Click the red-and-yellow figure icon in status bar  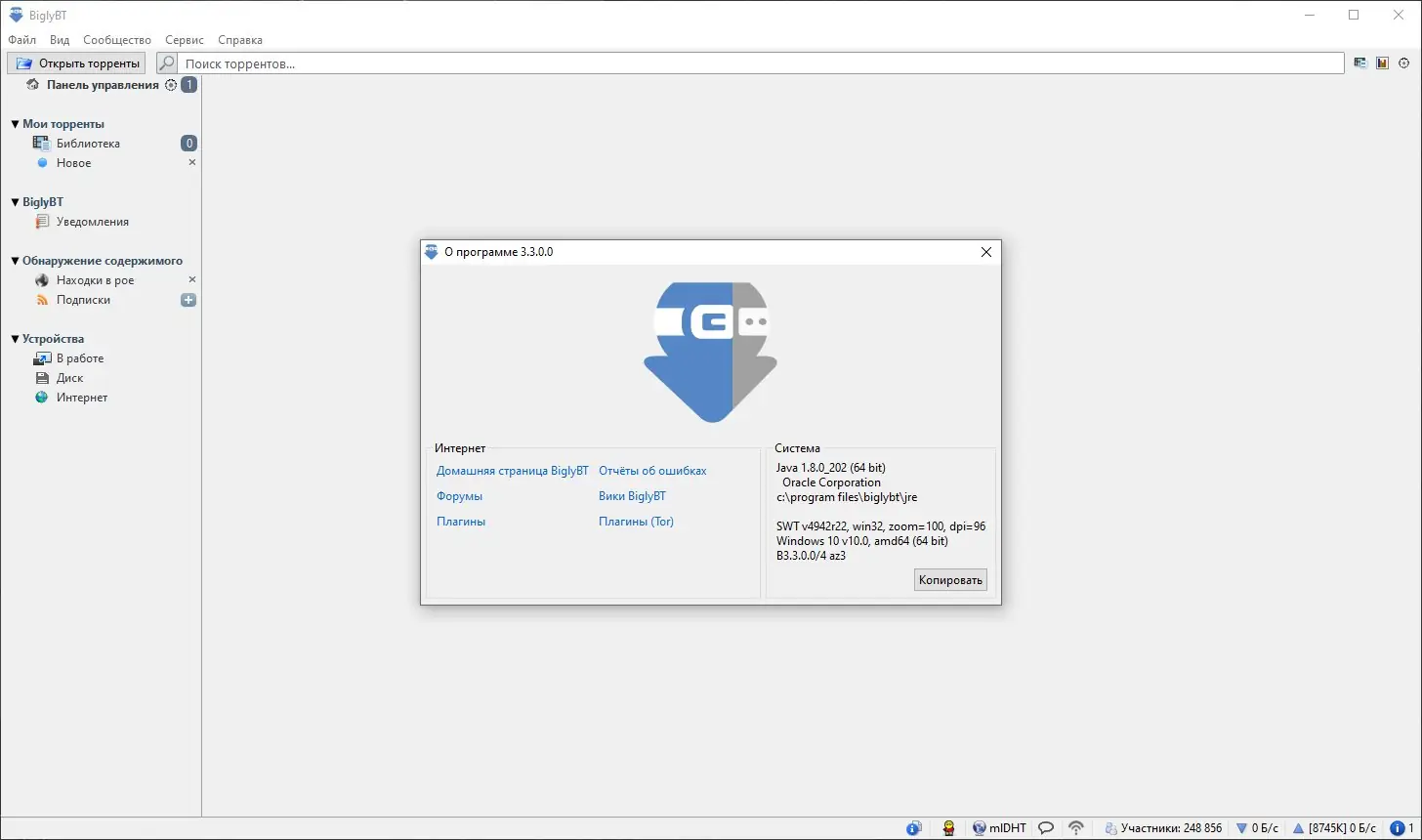948,828
